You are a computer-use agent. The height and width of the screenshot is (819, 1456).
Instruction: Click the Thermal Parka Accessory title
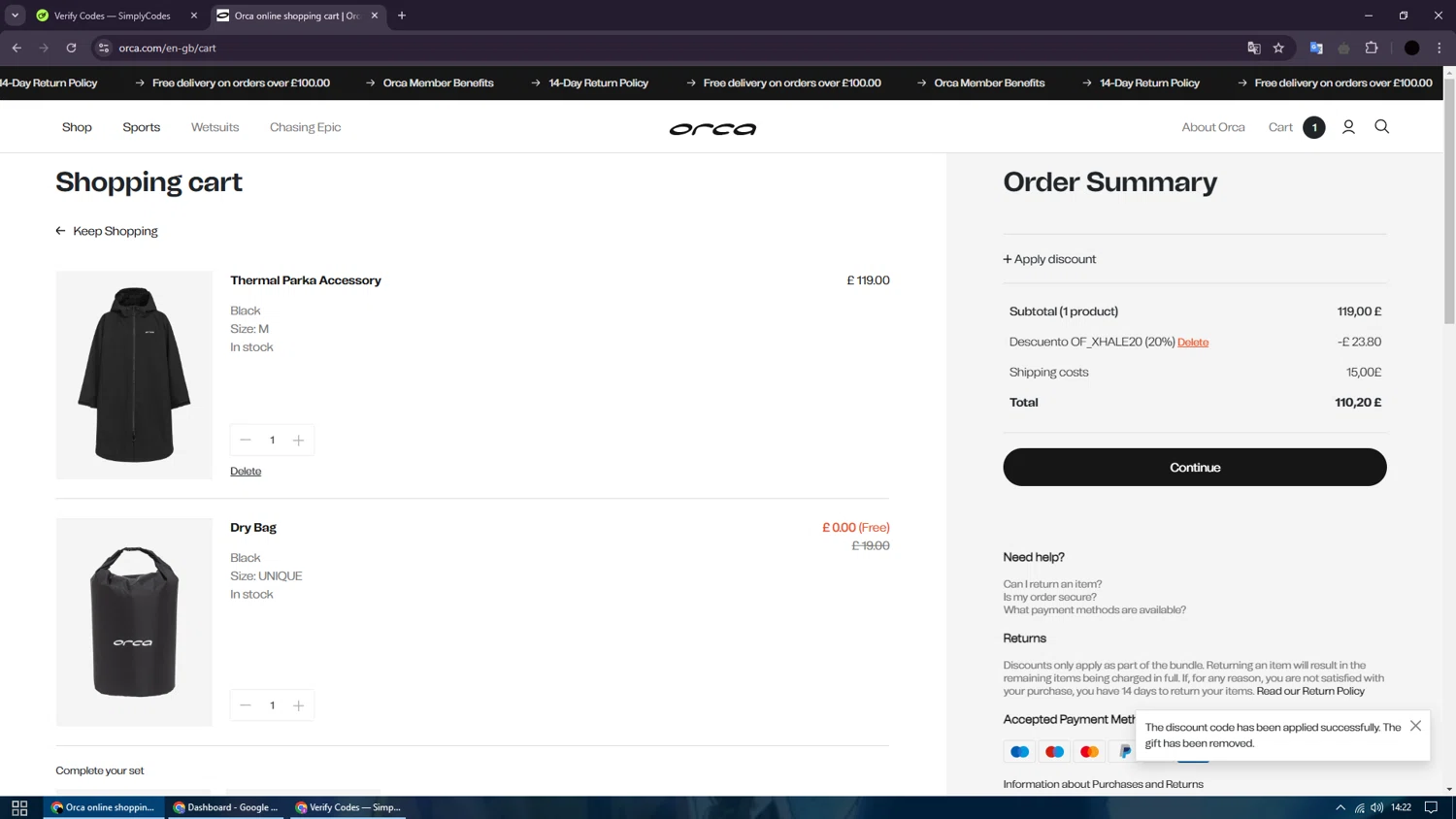click(305, 280)
